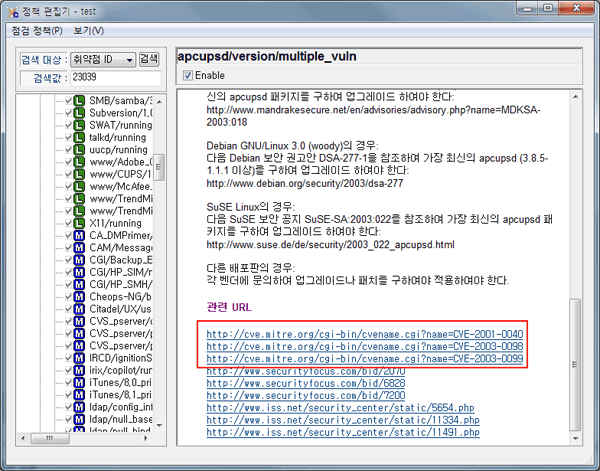
Task: Toggle the checkbox for SMB/samba
Action: pos(68,101)
